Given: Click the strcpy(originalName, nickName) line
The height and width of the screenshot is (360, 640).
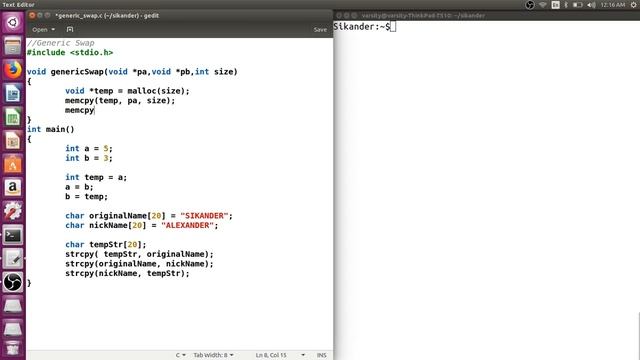Looking at the screenshot, I should 139,264.
